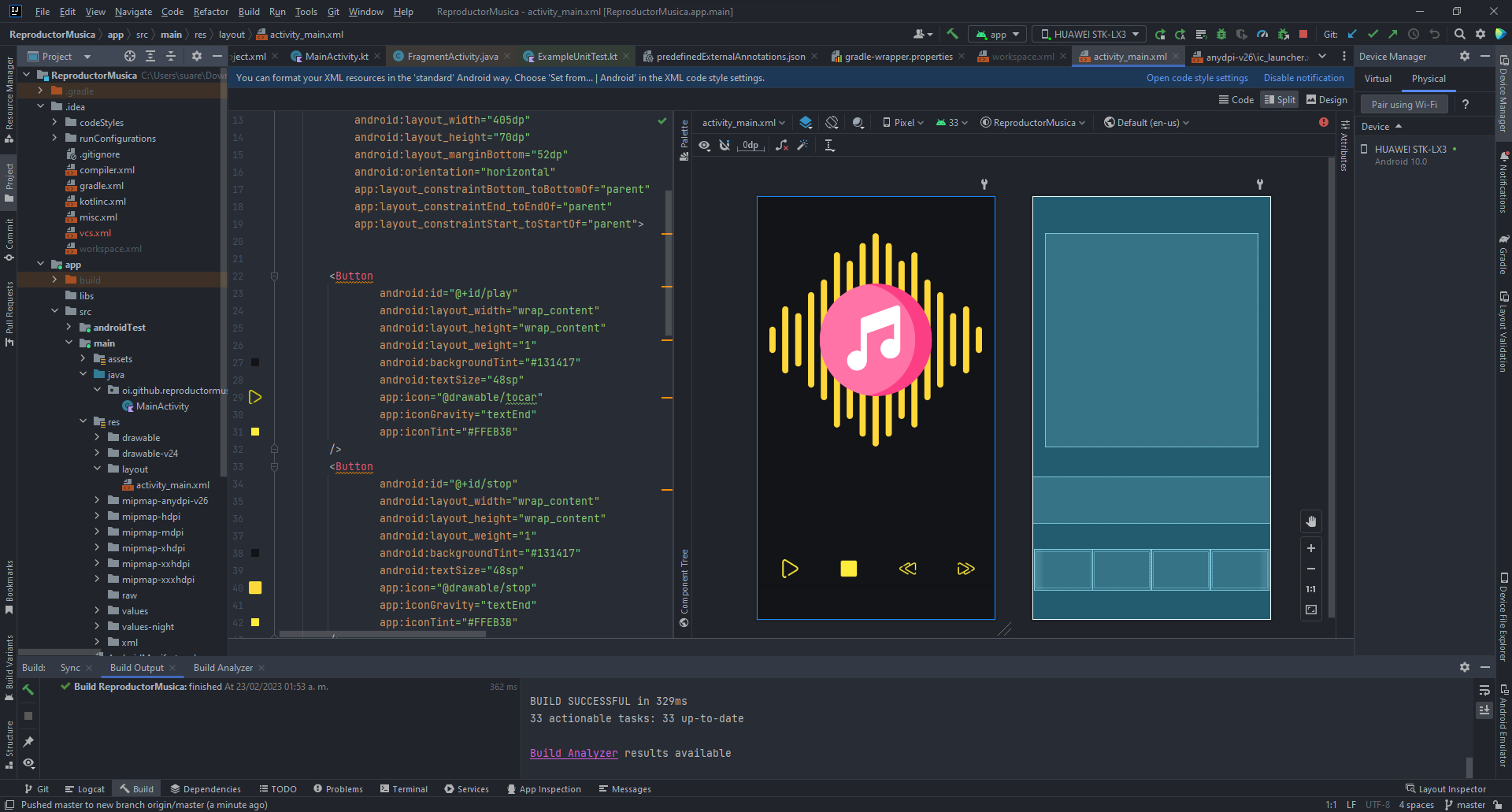
Task: Stop the running app with the red square
Action: pos(1303,34)
